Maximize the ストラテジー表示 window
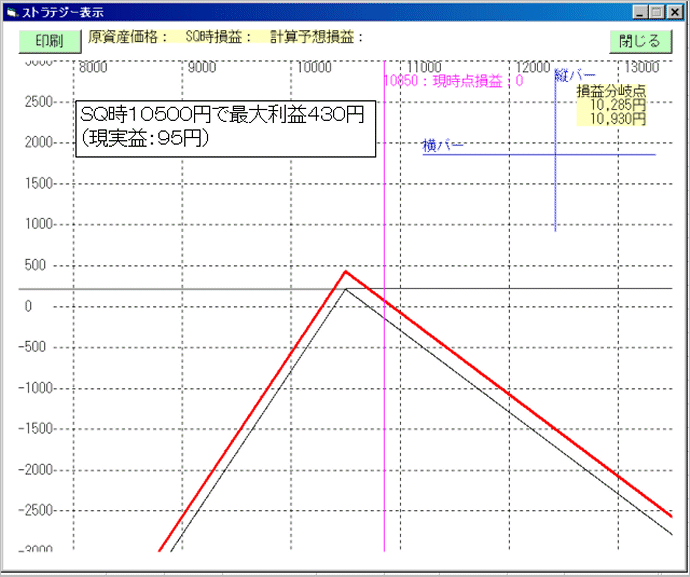Screen dimensions: 690x577 [x=656, y=12]
